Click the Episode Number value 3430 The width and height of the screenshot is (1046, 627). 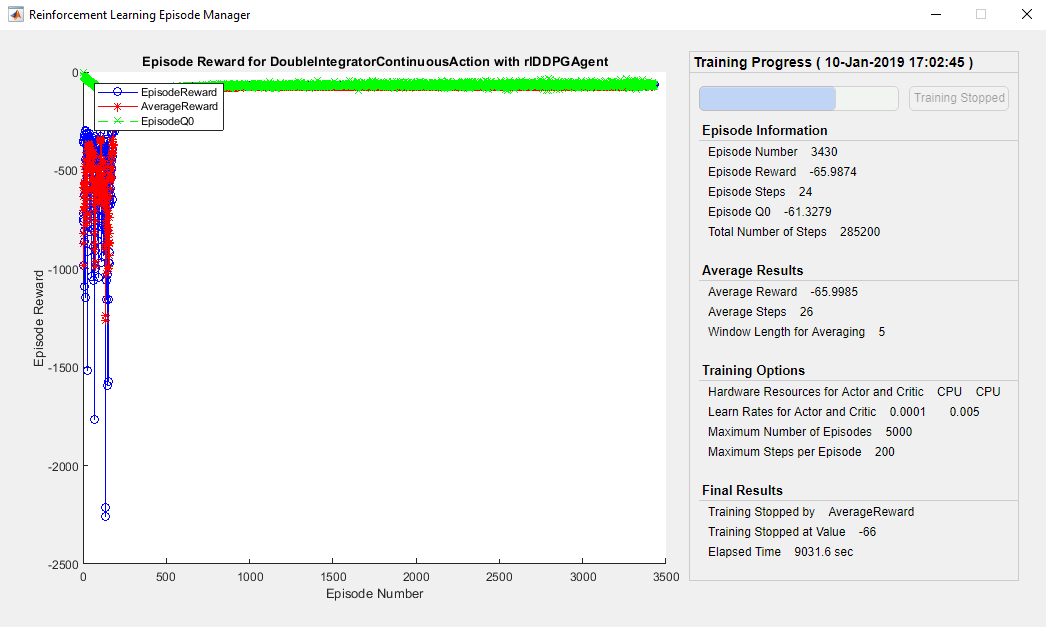click(x=824, y=152)
